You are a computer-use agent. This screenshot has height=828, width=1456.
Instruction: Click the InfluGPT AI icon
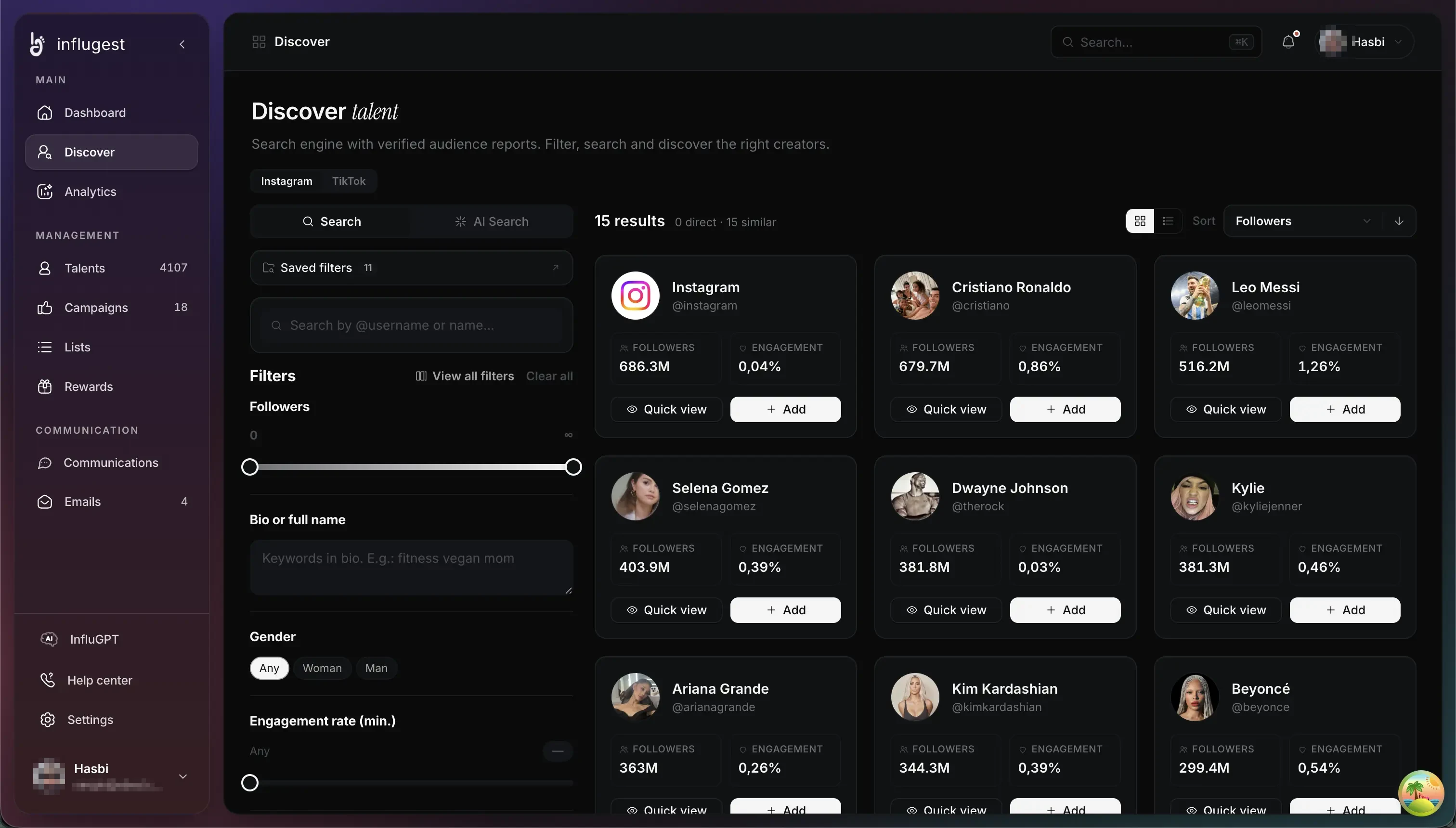[x=49, y=639]
